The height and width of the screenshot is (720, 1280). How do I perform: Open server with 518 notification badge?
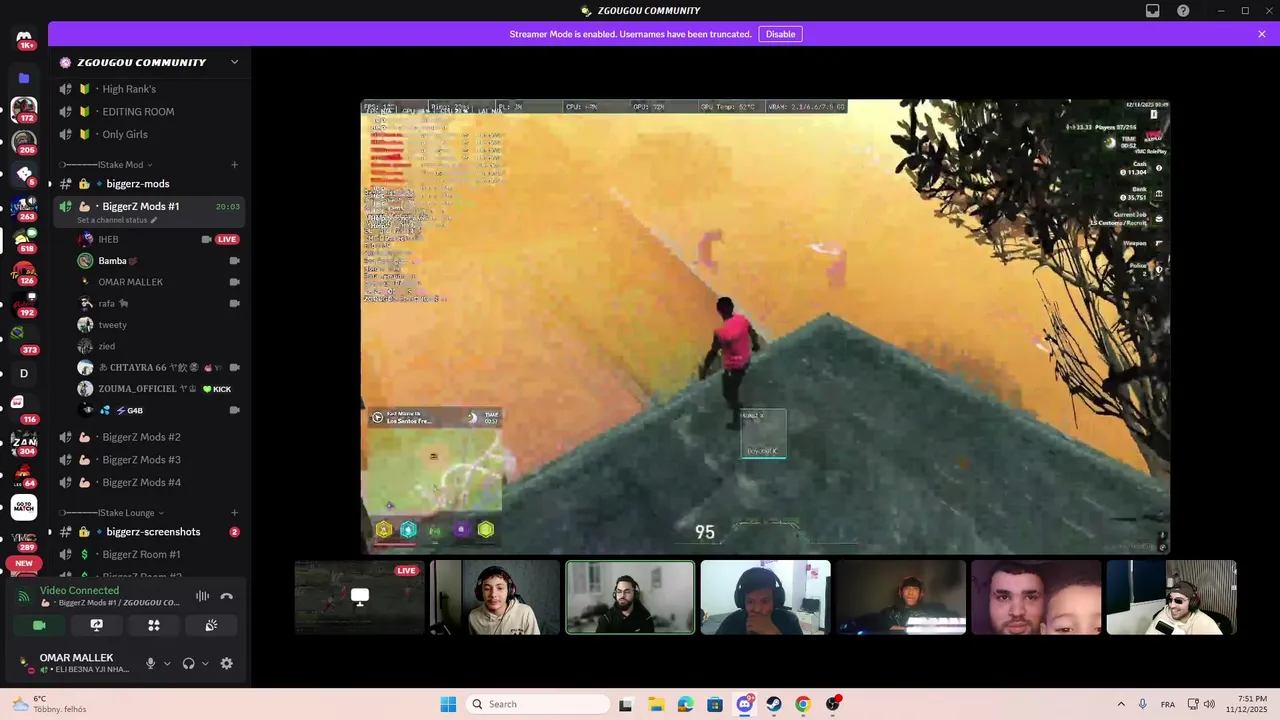[24, 240]
